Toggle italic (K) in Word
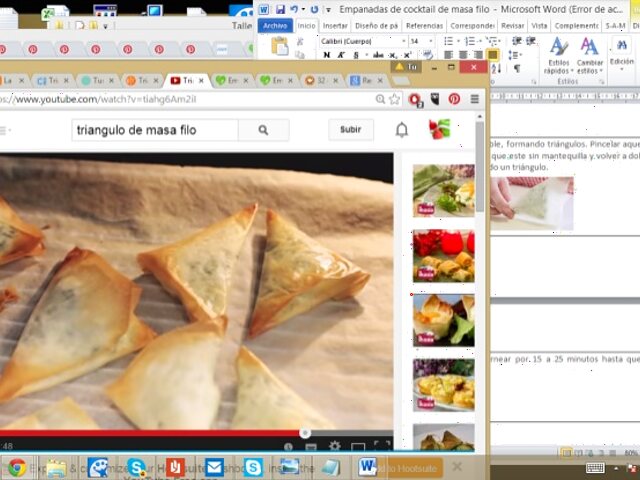The height and width of the screenshot is (480, 640). 341,55
